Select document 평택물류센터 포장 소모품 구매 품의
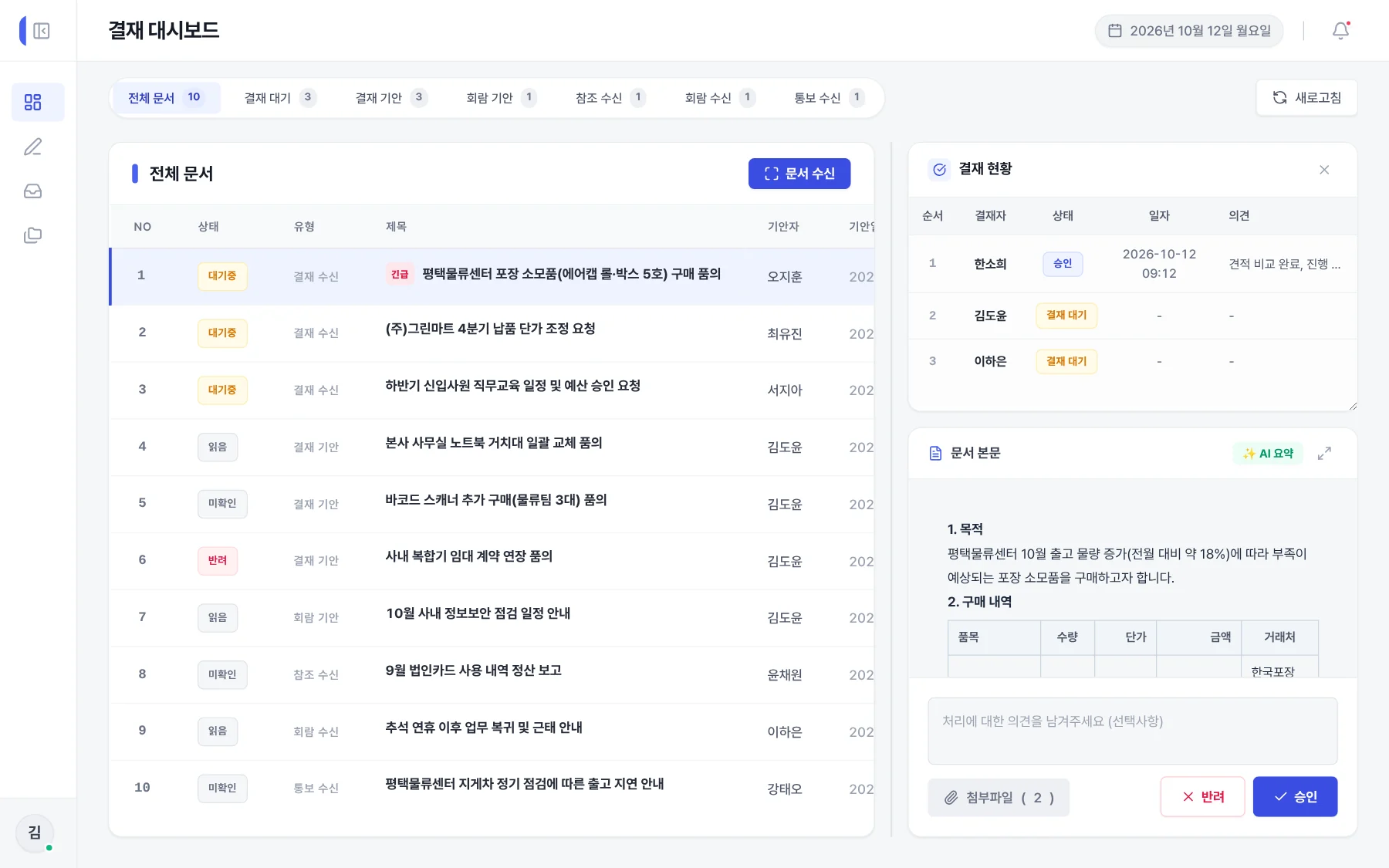 [x=492, y=276]
